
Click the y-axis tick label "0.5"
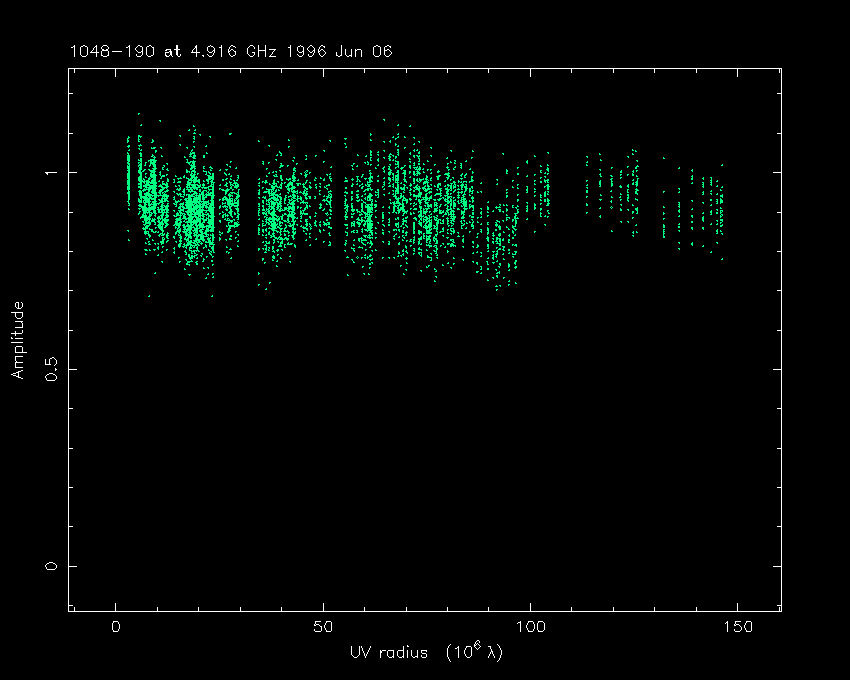point(52,369)
